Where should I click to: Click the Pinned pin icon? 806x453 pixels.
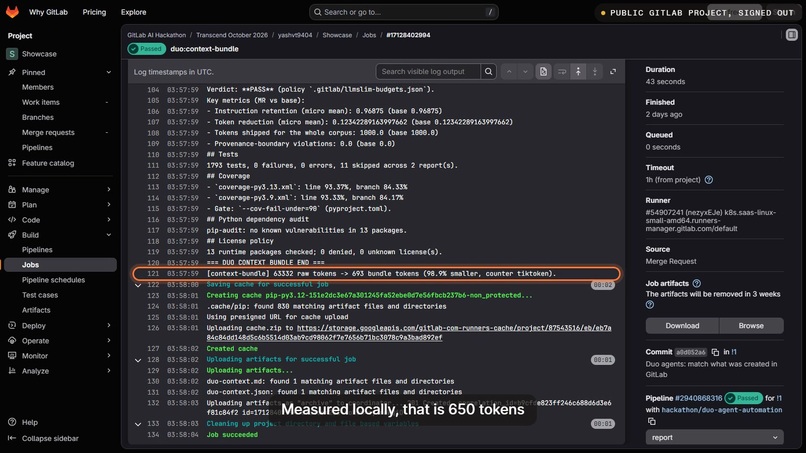[12, 73]
